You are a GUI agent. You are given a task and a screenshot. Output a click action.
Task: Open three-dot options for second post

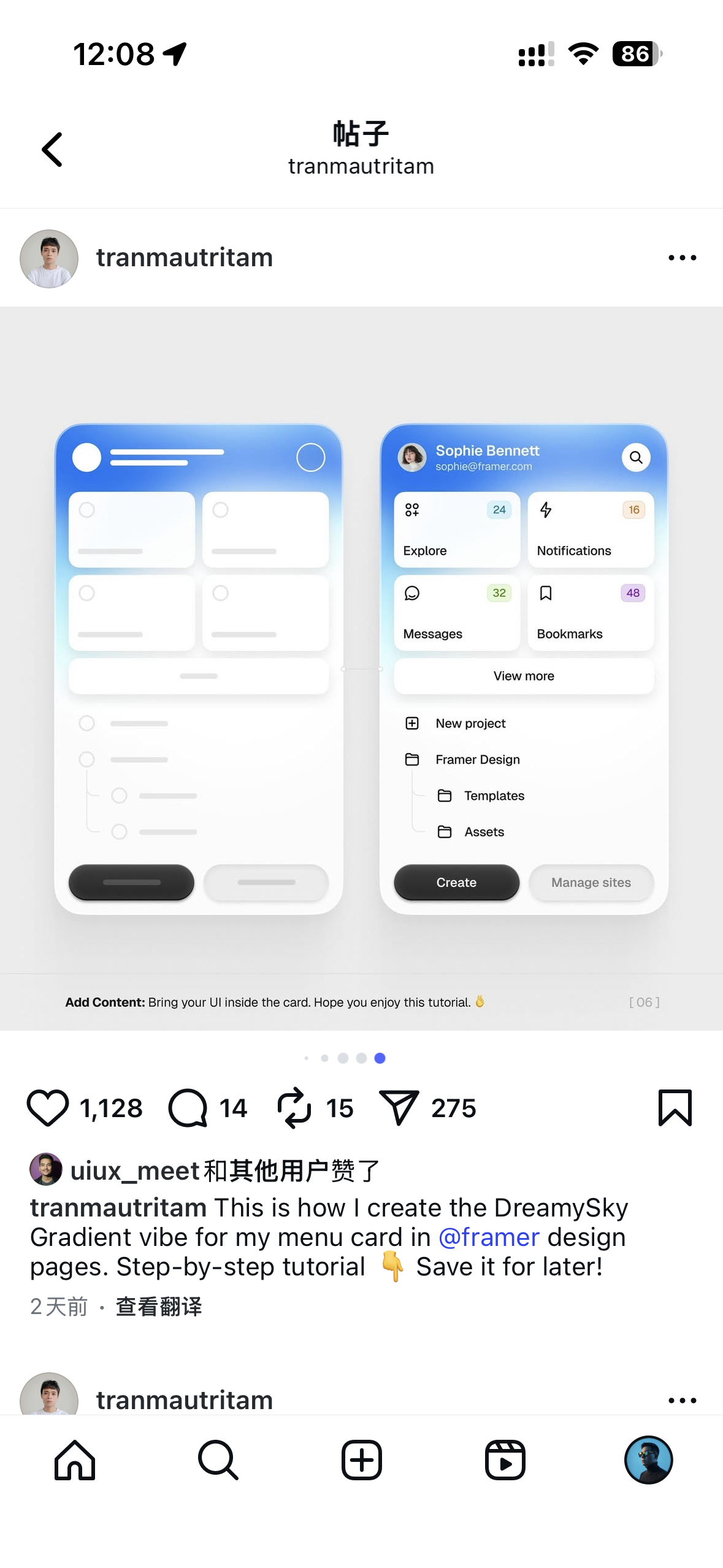pyautogui.click(x=682, y=1401)
